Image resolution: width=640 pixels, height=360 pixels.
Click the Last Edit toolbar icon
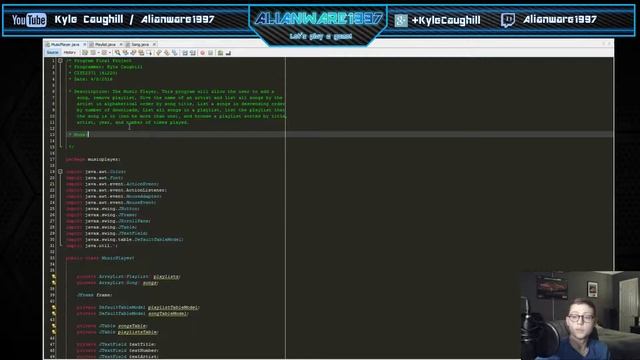coord(85,53)
